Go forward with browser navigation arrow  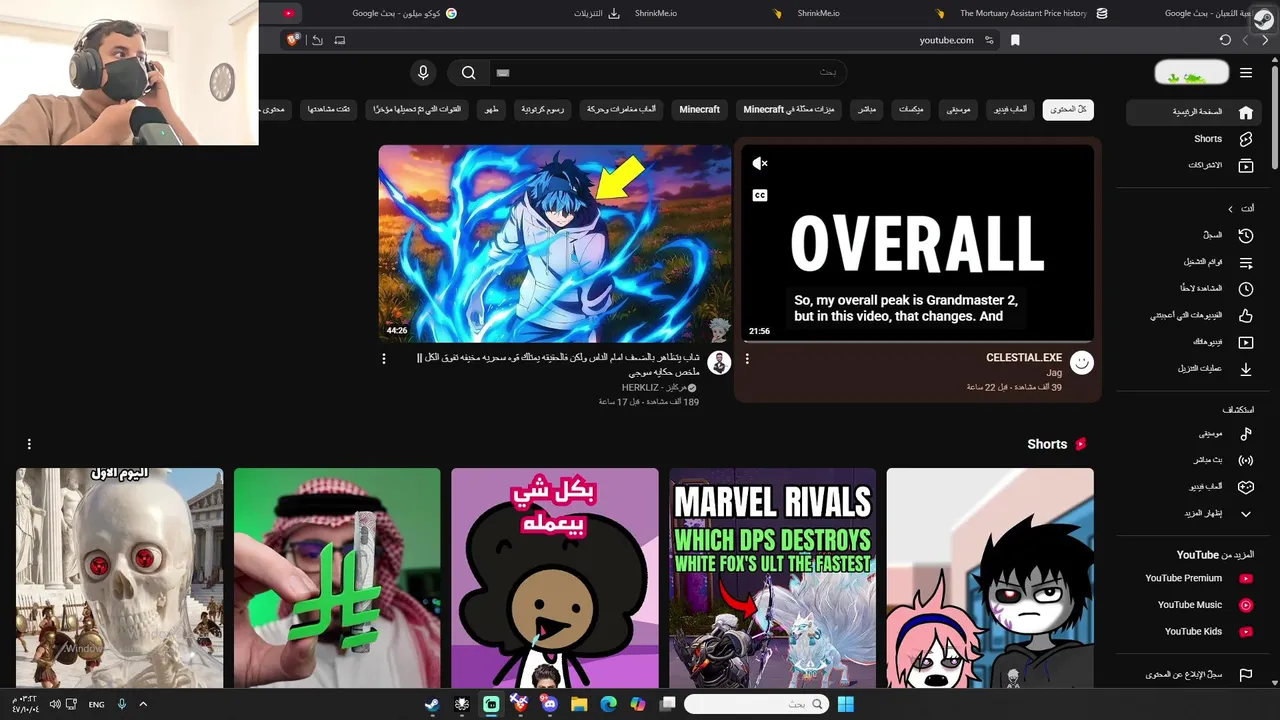tap(1245, 40)
